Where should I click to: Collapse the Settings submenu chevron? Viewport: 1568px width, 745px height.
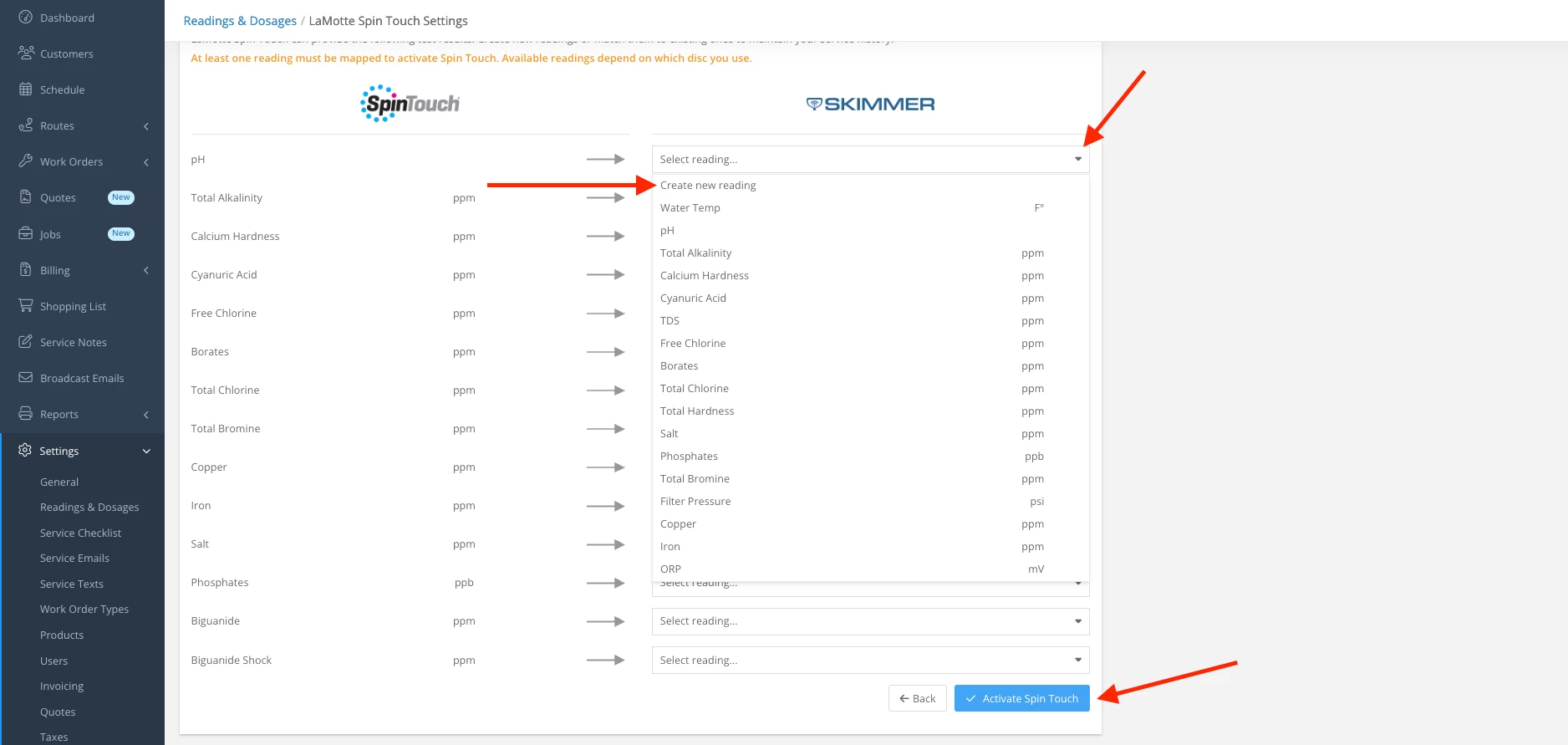(x=146, y=452)
